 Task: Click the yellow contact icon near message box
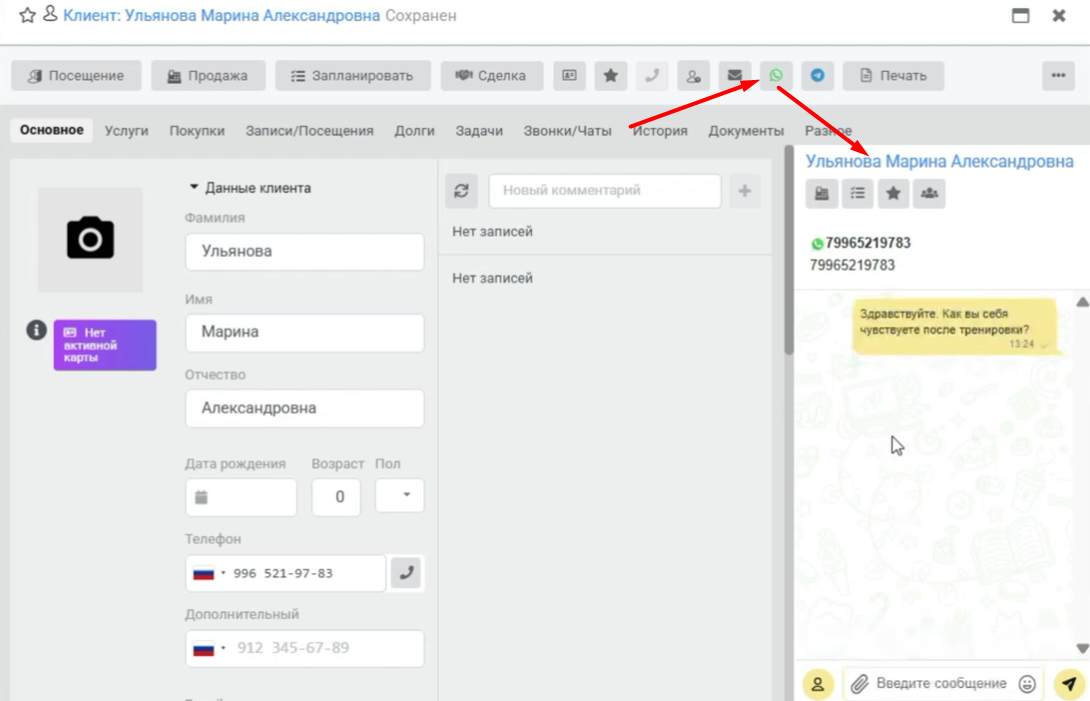click(x=818, y=684)
